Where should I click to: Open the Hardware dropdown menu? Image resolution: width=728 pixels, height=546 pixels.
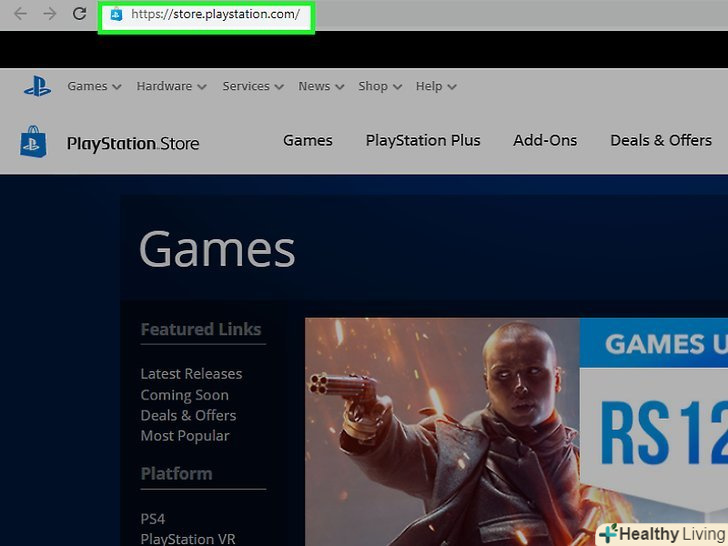pyautogui.click(x=171, y=86)
